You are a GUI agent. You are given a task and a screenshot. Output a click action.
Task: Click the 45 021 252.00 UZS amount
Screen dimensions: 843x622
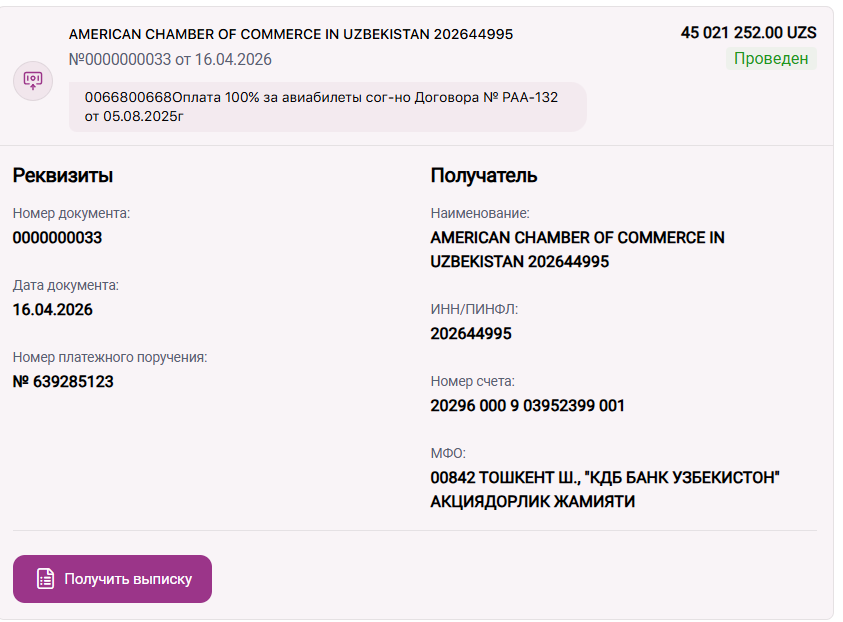click(x=748, y=33)
